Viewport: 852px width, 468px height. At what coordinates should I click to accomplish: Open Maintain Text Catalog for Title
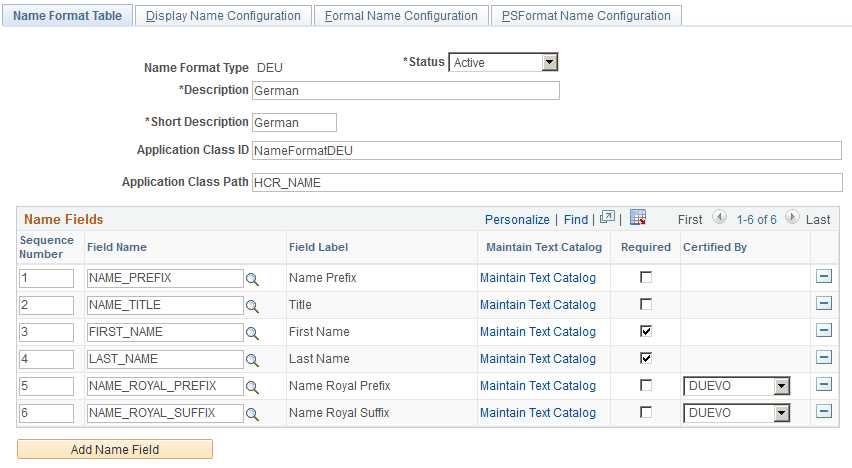pyautogui.click(x=537, y=305)
